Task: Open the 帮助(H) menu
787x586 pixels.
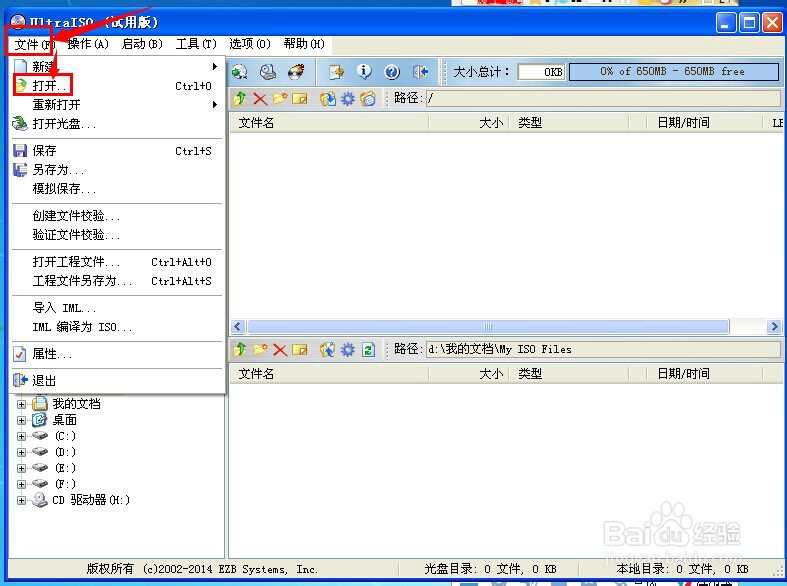Action: [x=304, y=44]
